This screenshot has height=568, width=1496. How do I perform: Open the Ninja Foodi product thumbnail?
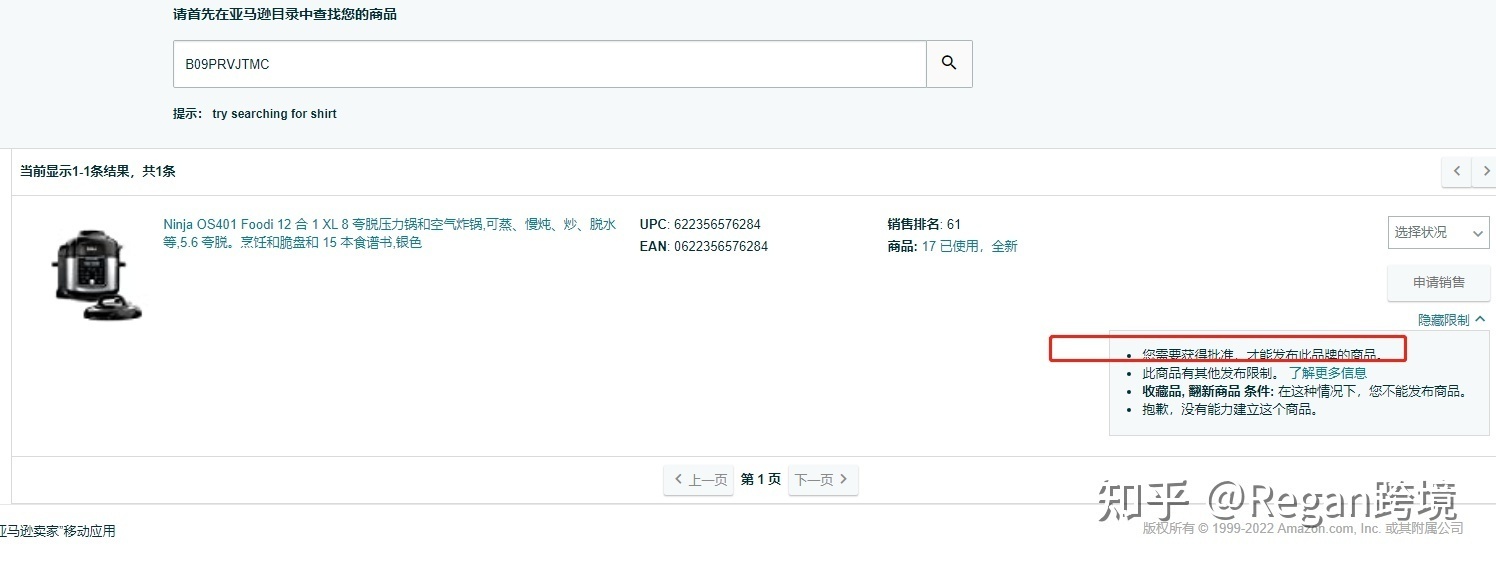pos(96,274)
